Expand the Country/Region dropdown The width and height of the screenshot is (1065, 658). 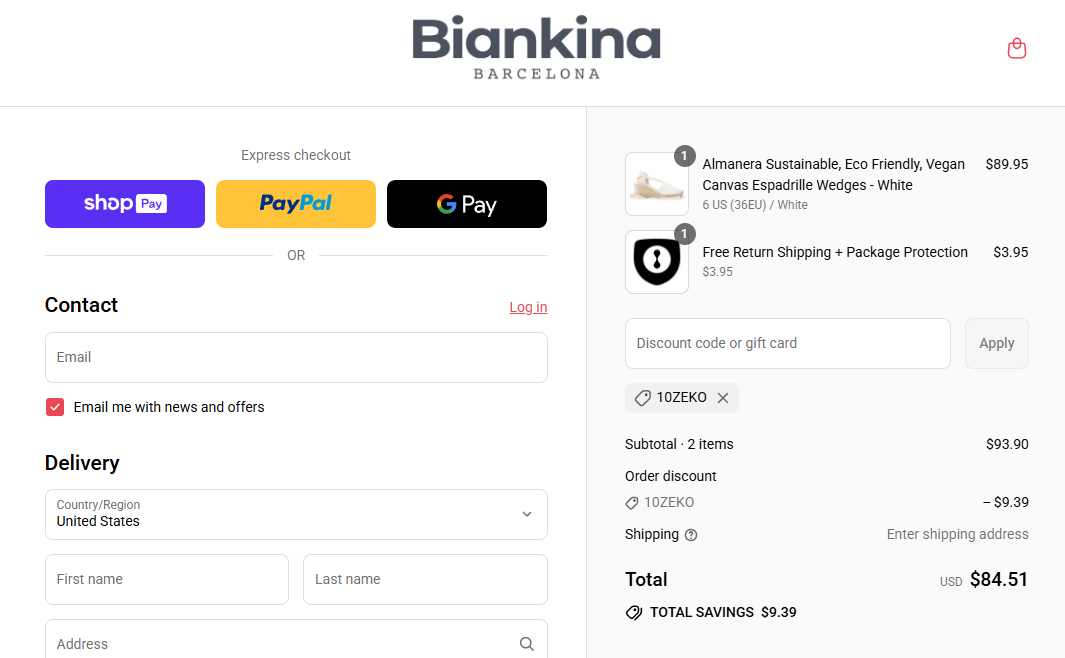296,514
